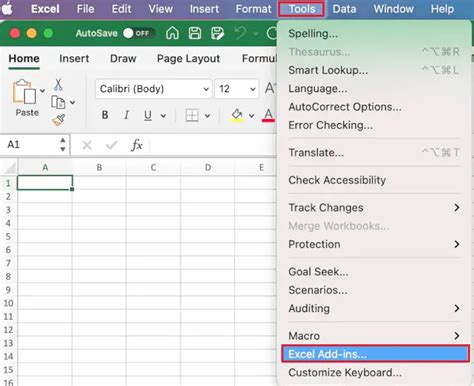
Task: Click the red Font Color A icon
Action: coord(268,115)
